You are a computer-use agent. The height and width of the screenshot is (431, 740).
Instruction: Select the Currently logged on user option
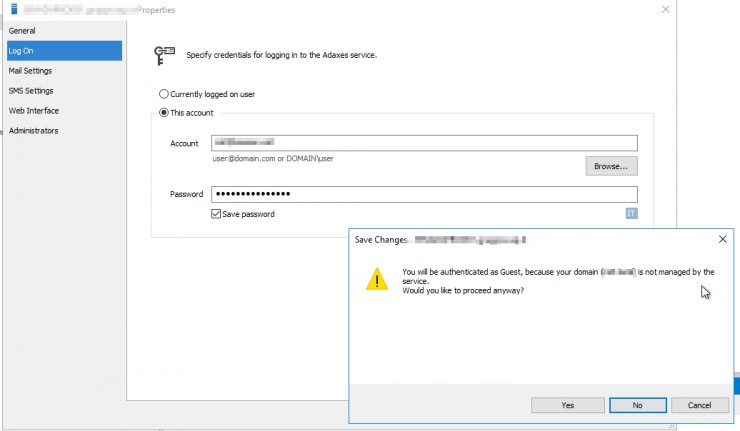(164, 94)
